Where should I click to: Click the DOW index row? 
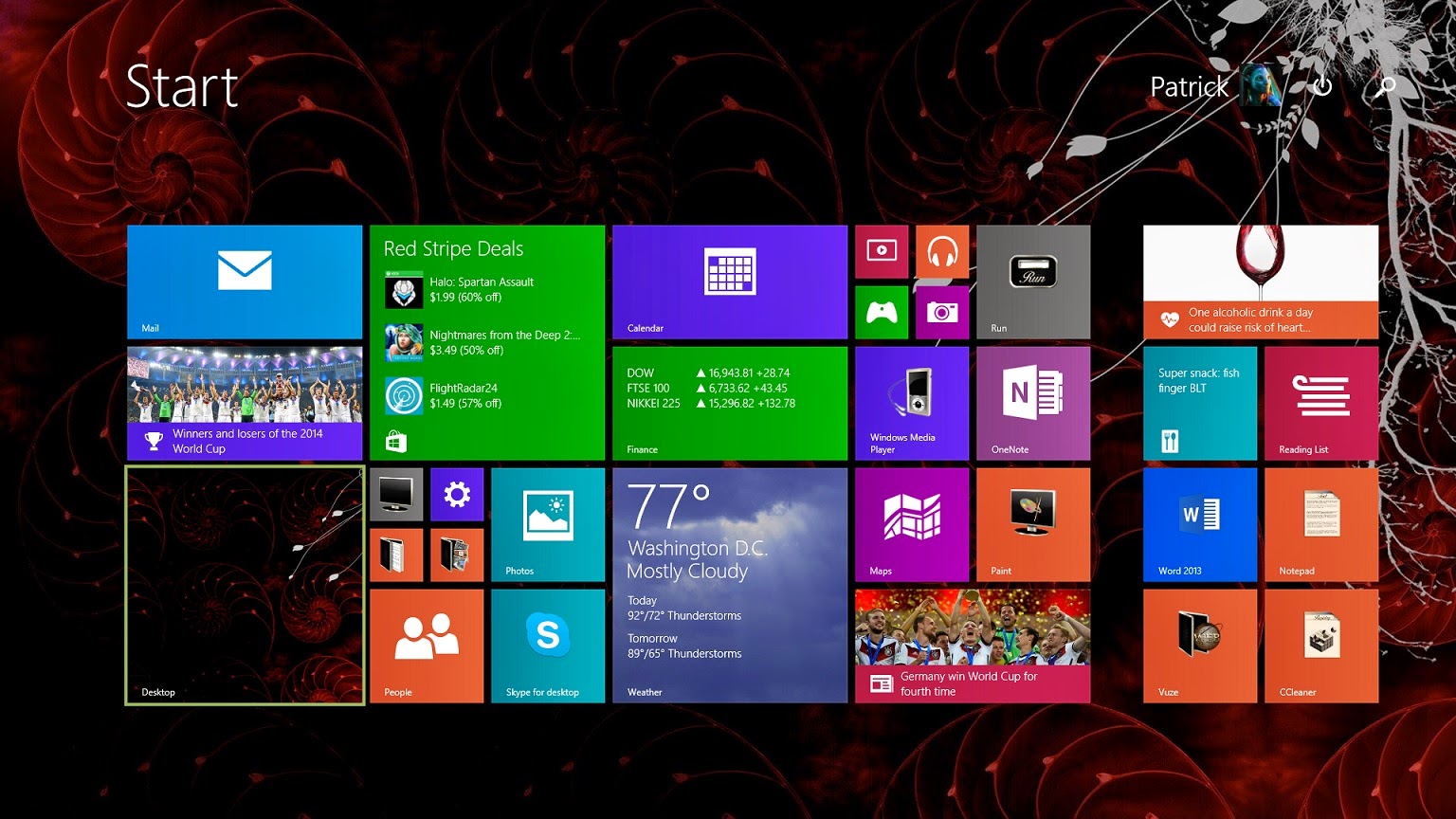click(708, 373)
